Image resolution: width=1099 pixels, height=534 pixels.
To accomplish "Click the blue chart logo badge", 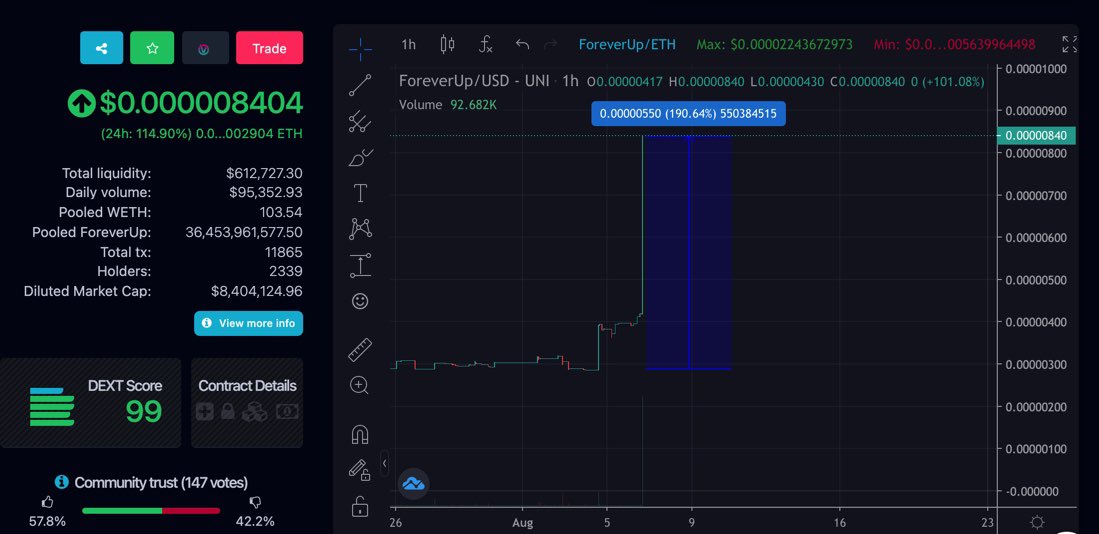I will (414, 484).
